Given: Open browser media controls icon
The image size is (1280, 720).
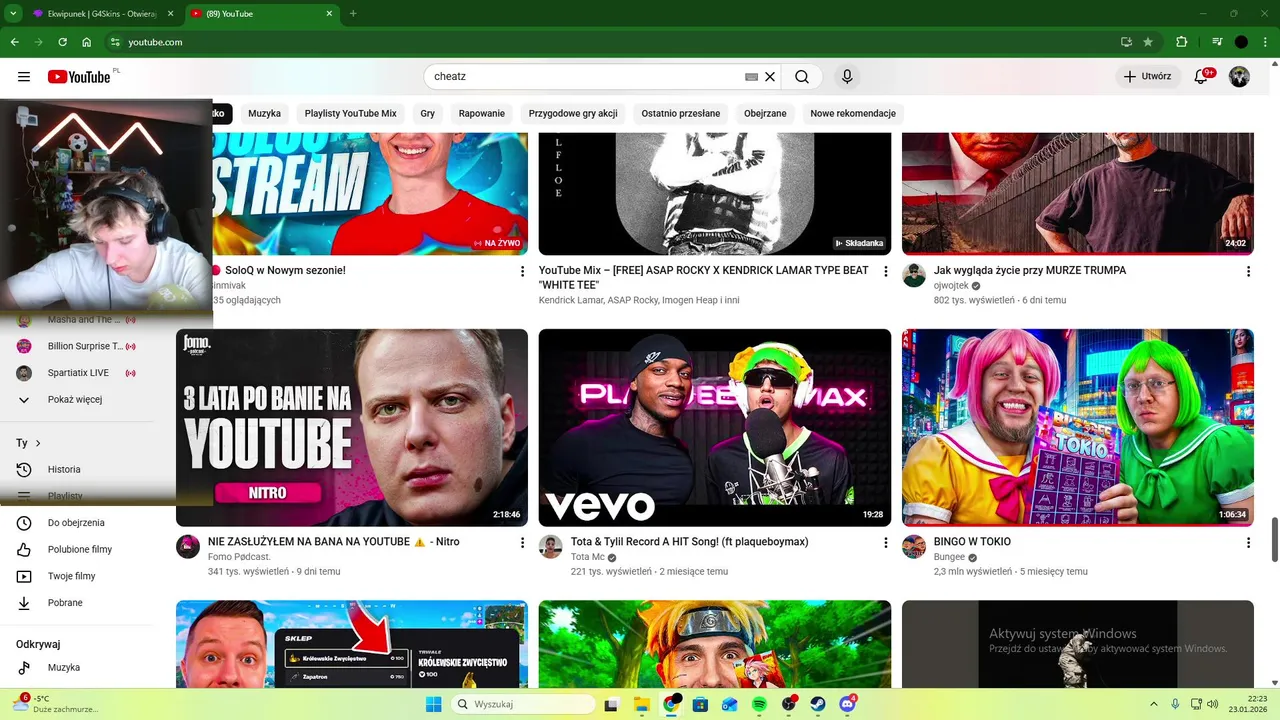Looking at the screenshot, I should click(x=1217, y=42).
